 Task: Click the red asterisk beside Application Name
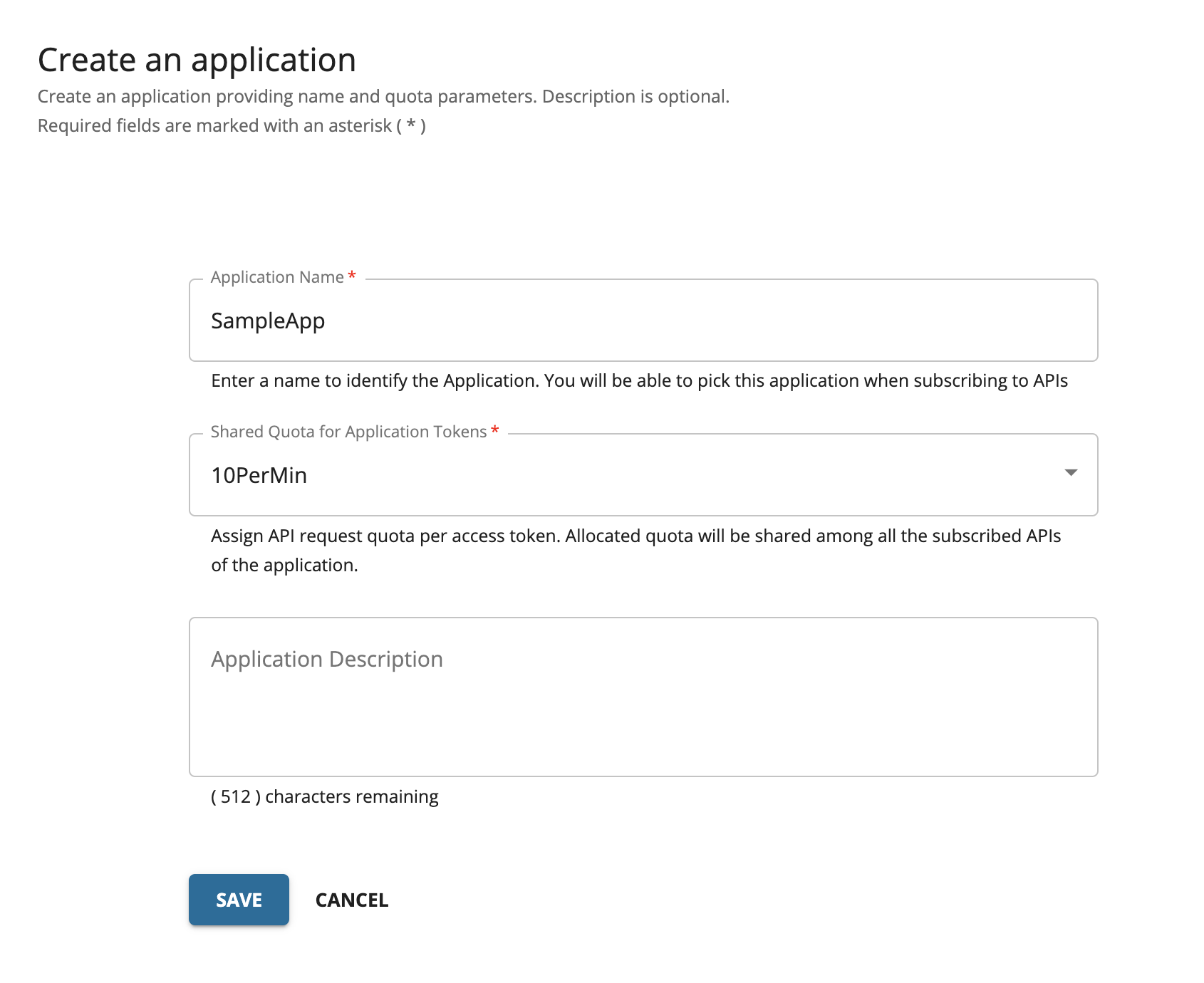[x=353, y=276]
